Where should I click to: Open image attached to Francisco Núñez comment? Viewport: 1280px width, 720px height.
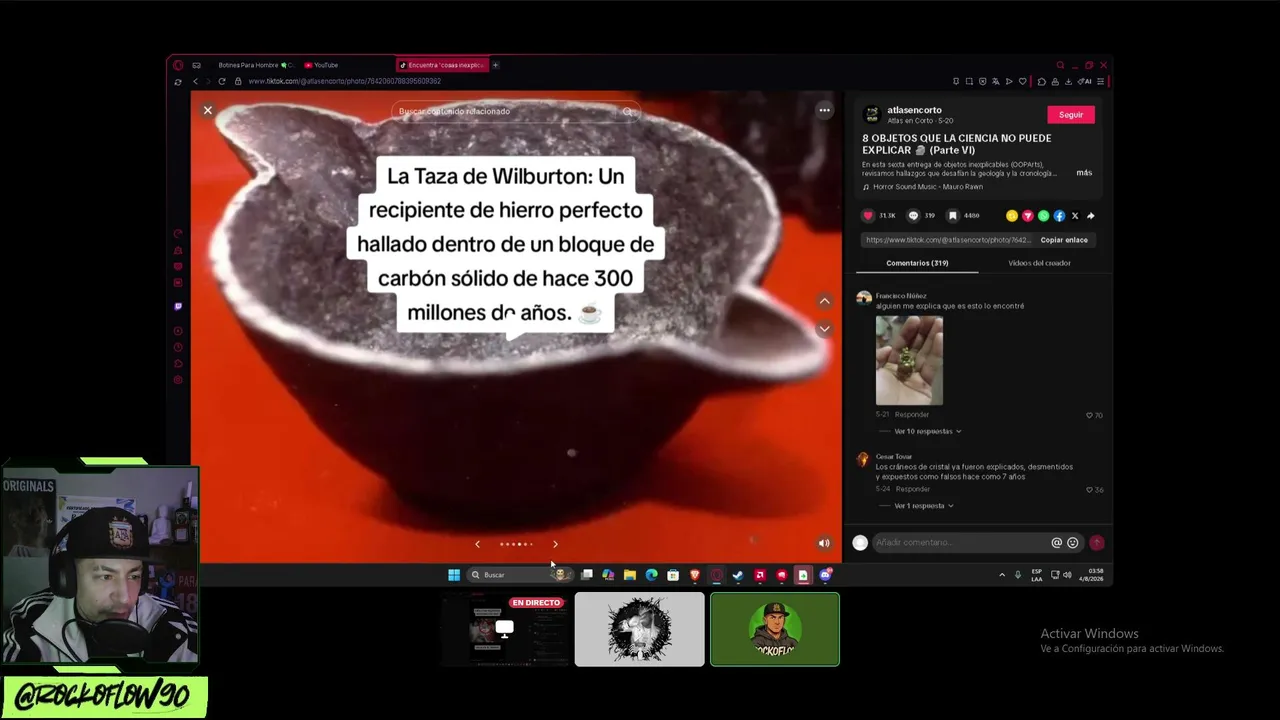pos(909,360)
